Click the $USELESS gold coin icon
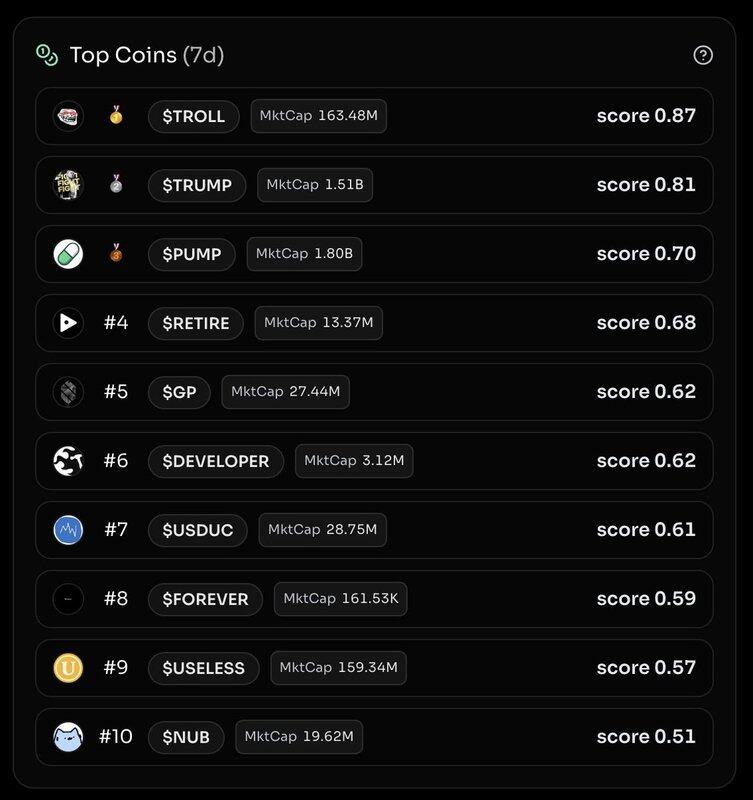This screenshot has width=753, height=800. (x=68, y=668)
